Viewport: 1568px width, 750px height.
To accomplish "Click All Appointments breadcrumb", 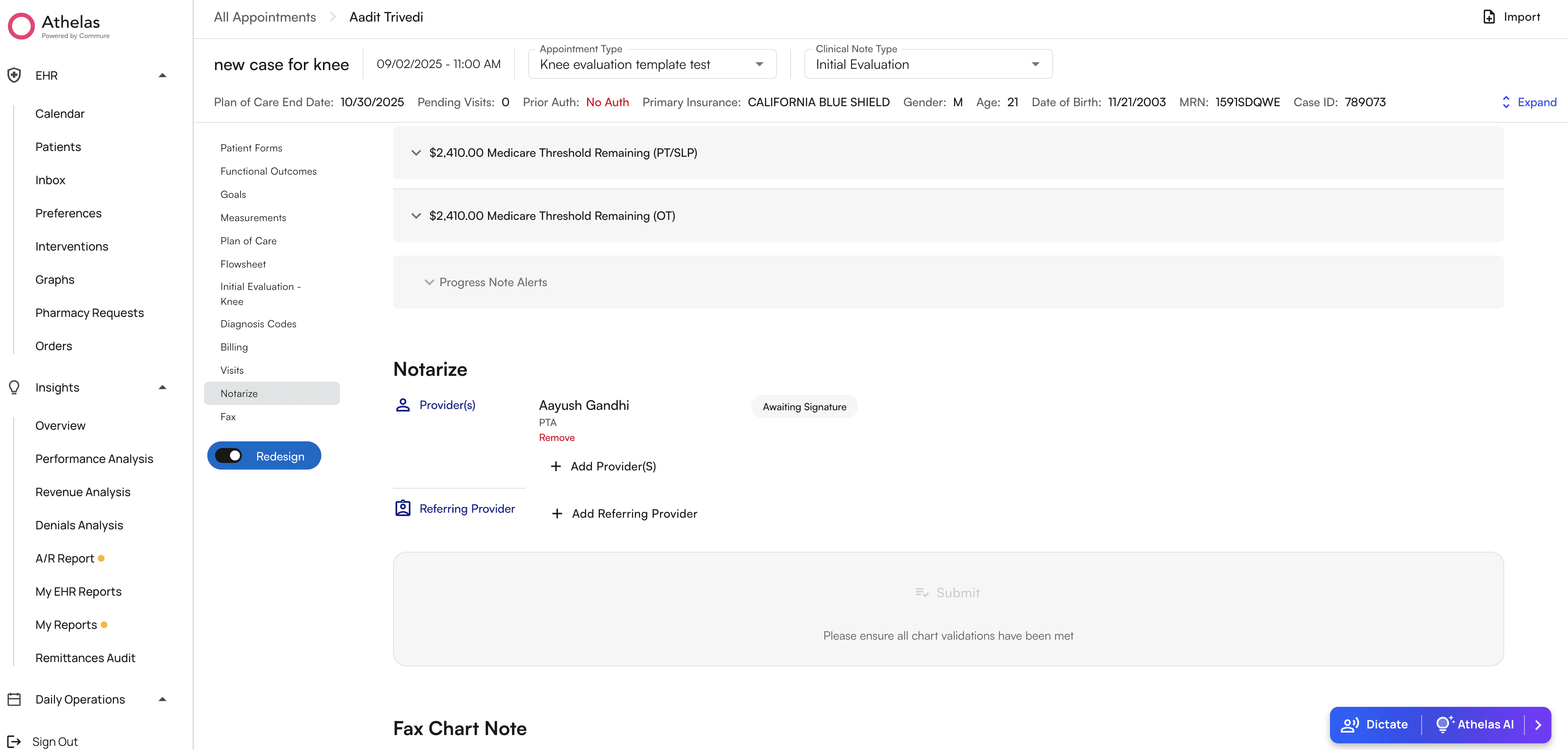I will tap(265, 17).
